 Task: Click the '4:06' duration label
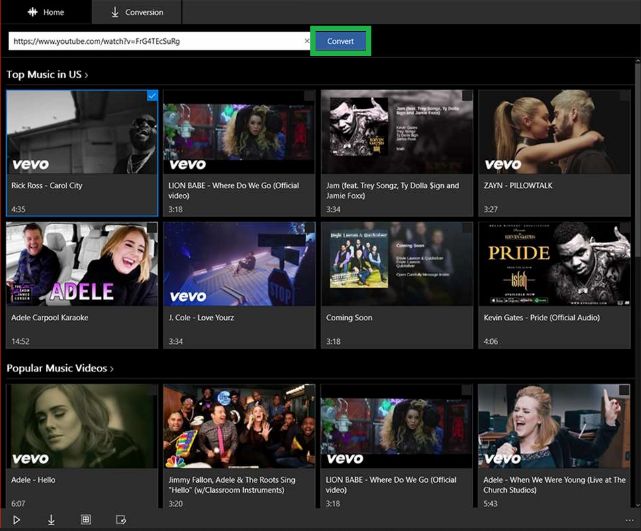pyautogui.click(x=491, y=341)
